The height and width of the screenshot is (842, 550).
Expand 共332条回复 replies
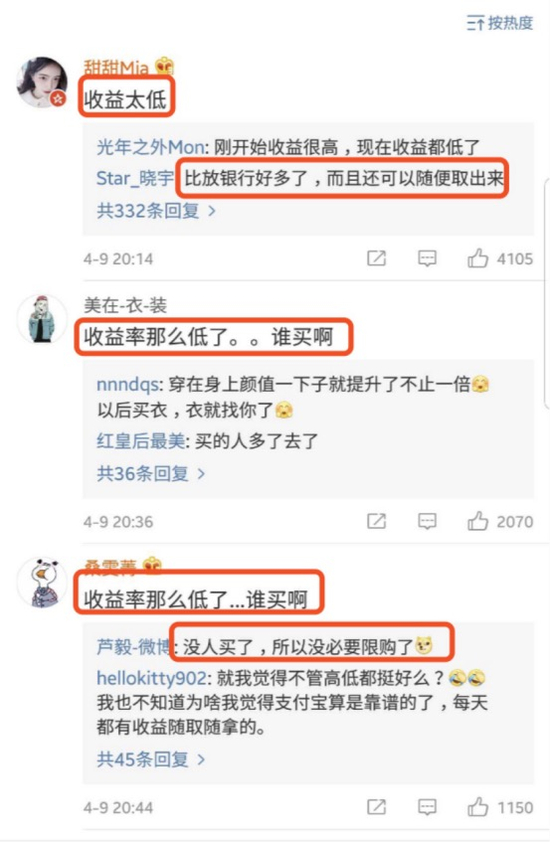pos(156,210)
